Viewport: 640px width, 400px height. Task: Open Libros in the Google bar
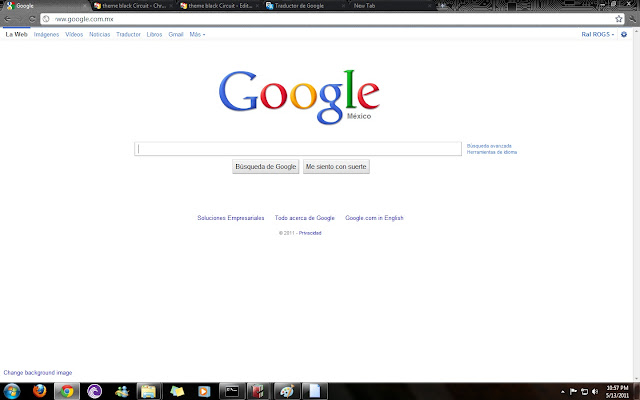[154, 34]
